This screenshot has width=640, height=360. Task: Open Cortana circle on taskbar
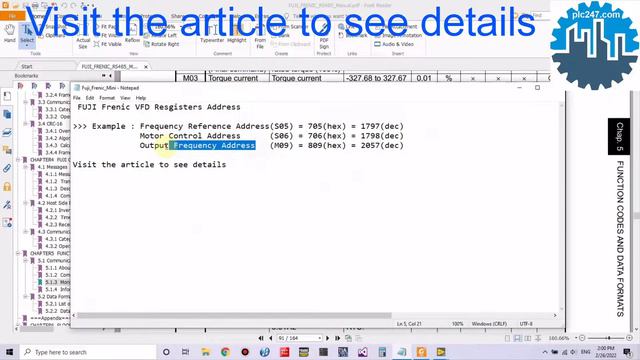(x=166, y=352)
